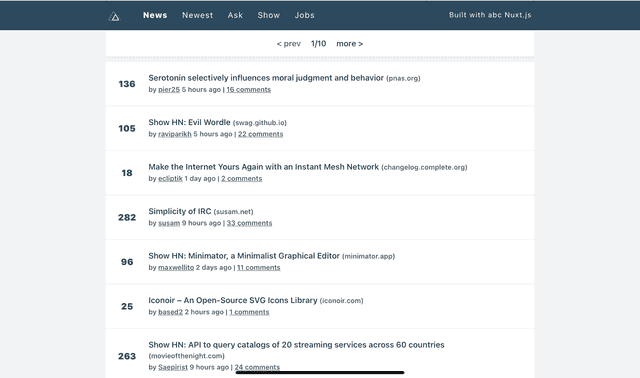Click the Nuxt triangle logo icon
640x378 pixels.
[x=114, y=16]
